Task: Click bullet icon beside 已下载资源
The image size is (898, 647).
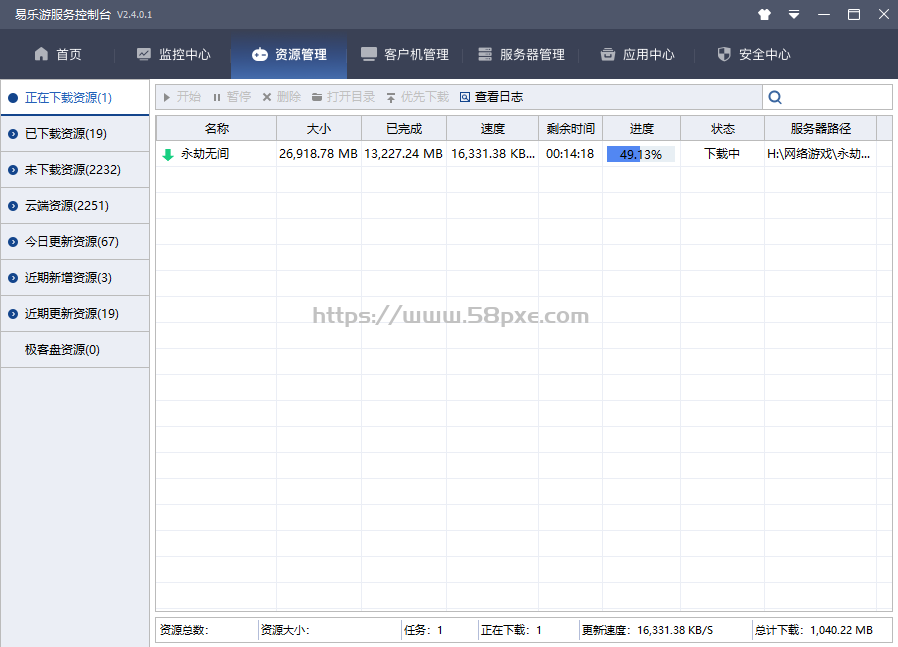Action: coord(13,134)
